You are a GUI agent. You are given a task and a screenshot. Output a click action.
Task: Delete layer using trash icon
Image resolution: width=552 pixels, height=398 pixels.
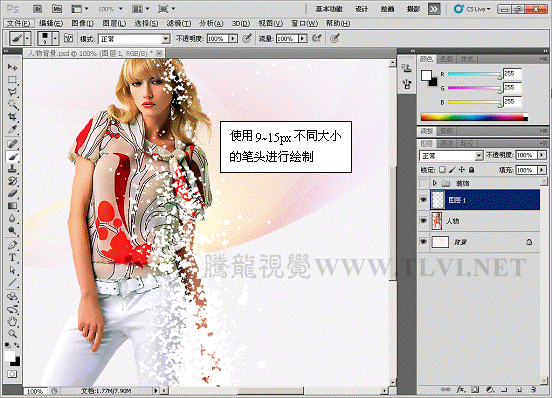(x=533, y=390)
